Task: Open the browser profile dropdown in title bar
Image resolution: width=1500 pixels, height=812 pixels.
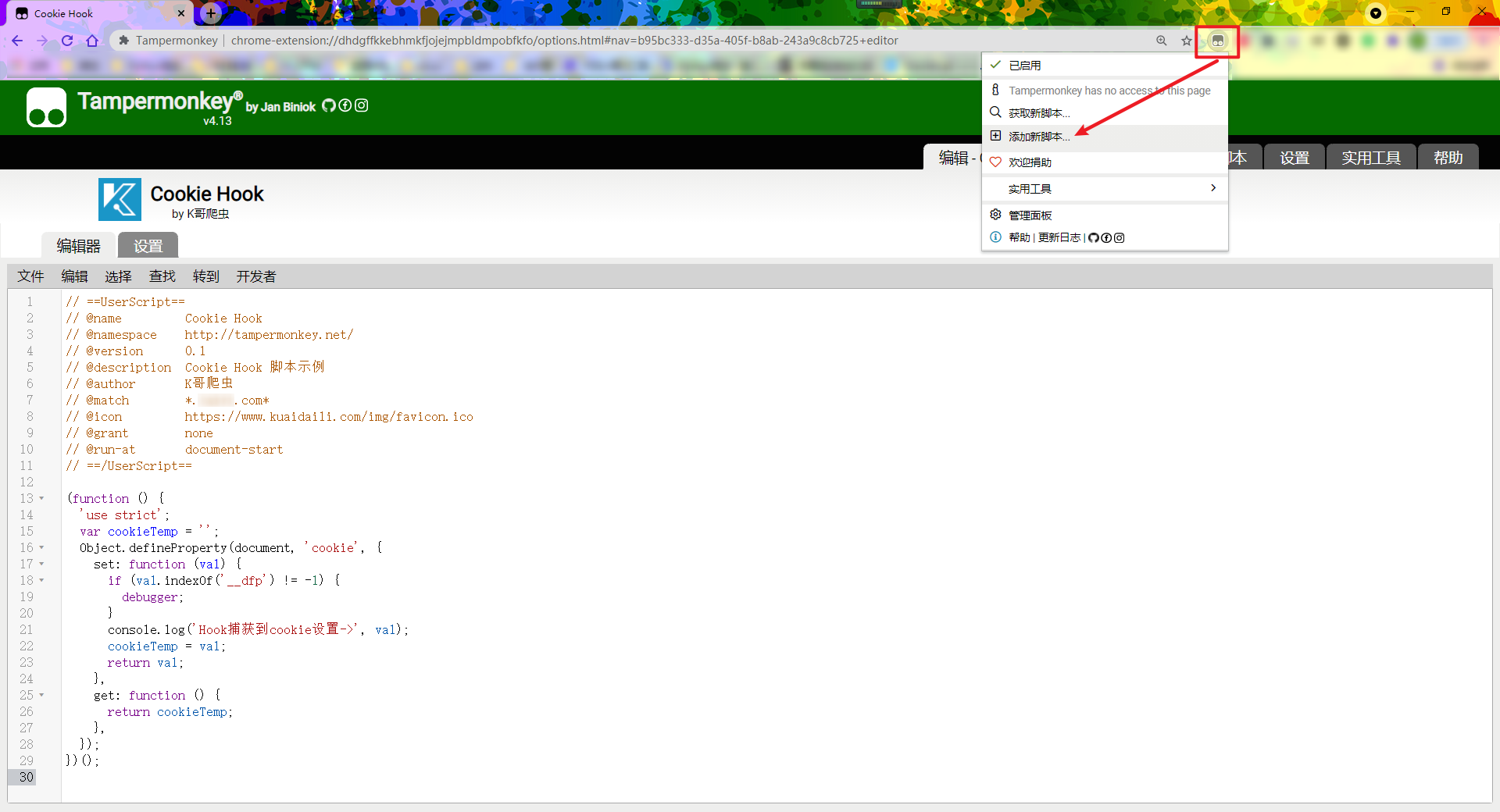Action: click(x=1376, y=13)
